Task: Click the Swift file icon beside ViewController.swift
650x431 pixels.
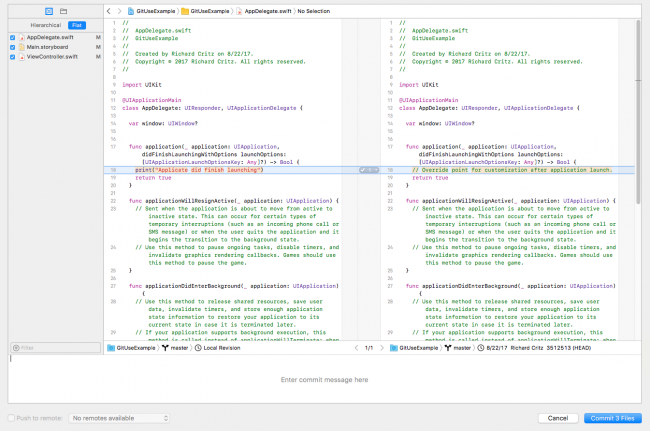Action: (x=22, y=57)
